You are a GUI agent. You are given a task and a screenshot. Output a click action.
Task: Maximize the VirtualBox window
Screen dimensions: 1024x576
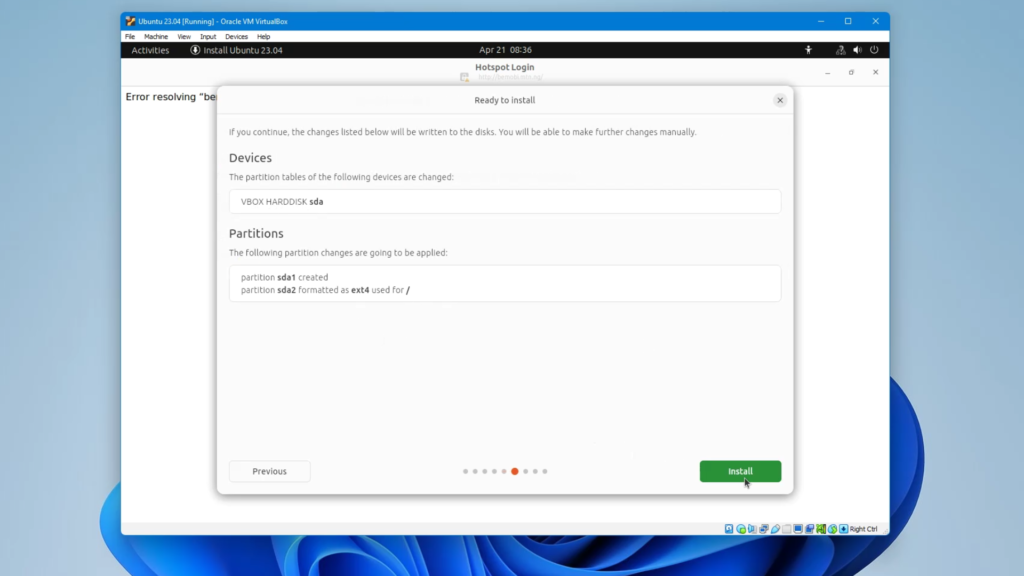pyautogui.click(x=848, y=21)
